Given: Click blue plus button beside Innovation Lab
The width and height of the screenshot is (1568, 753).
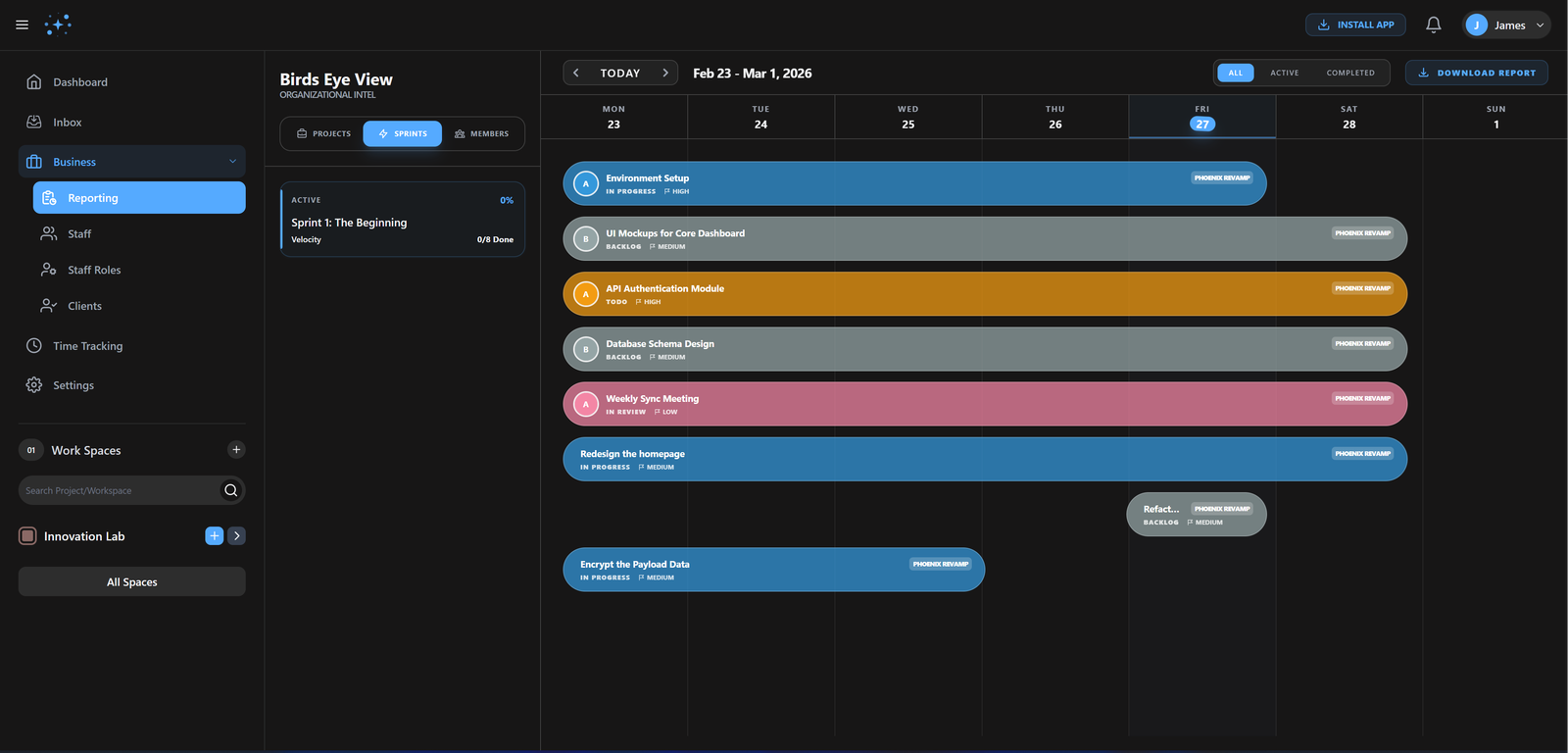Looking at the screenshot, I should coord(214,535).
